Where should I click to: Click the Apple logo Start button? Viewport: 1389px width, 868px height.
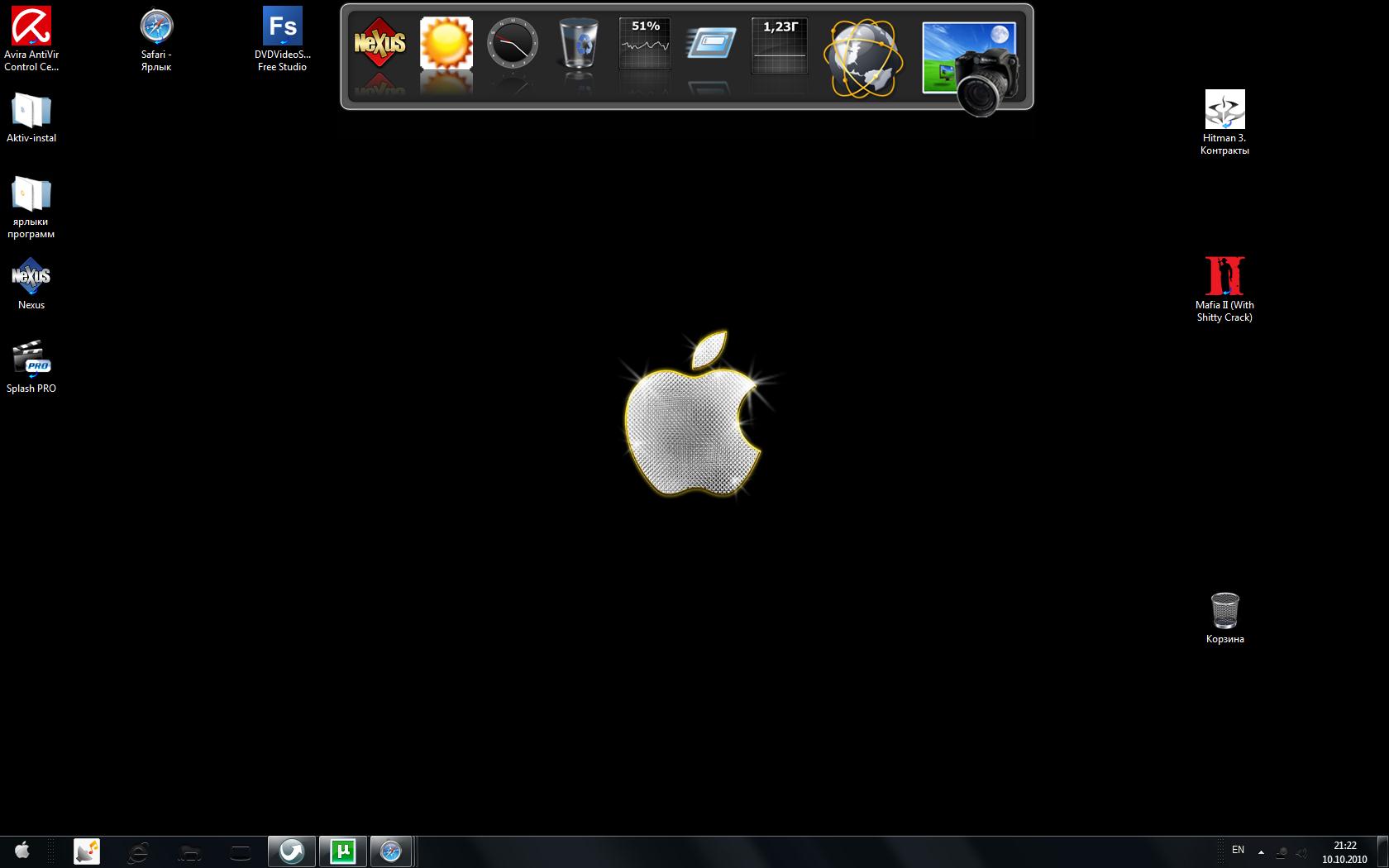tap(22, 851)
